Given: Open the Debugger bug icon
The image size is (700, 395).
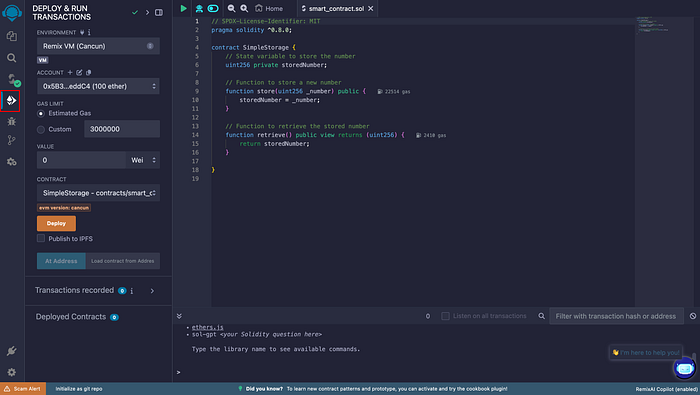Looking at the screenshot, I should click(x=12, y=121).
